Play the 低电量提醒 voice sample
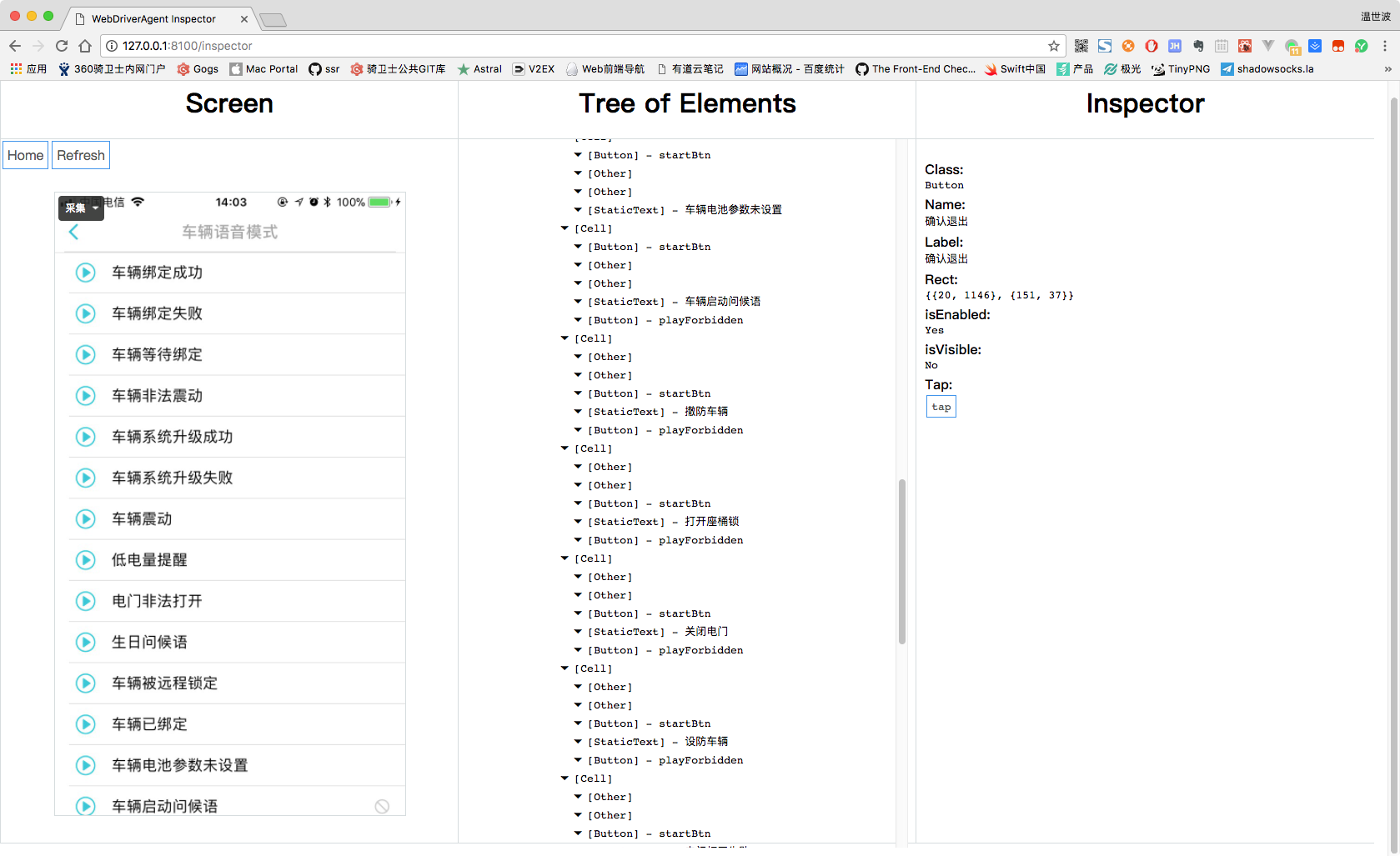 tap(86, 560)
